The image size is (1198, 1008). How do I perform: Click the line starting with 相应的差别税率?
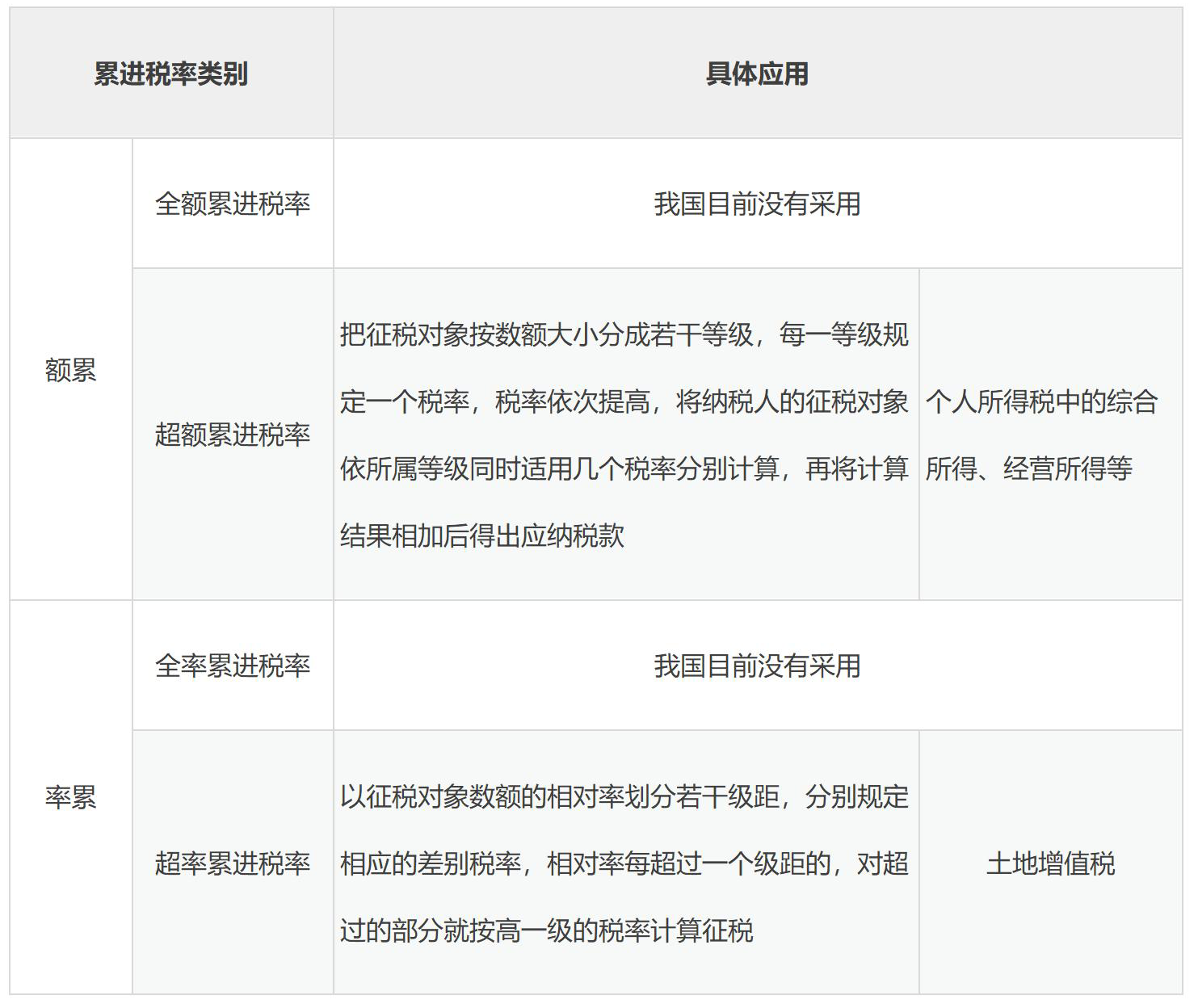[624, 863]
